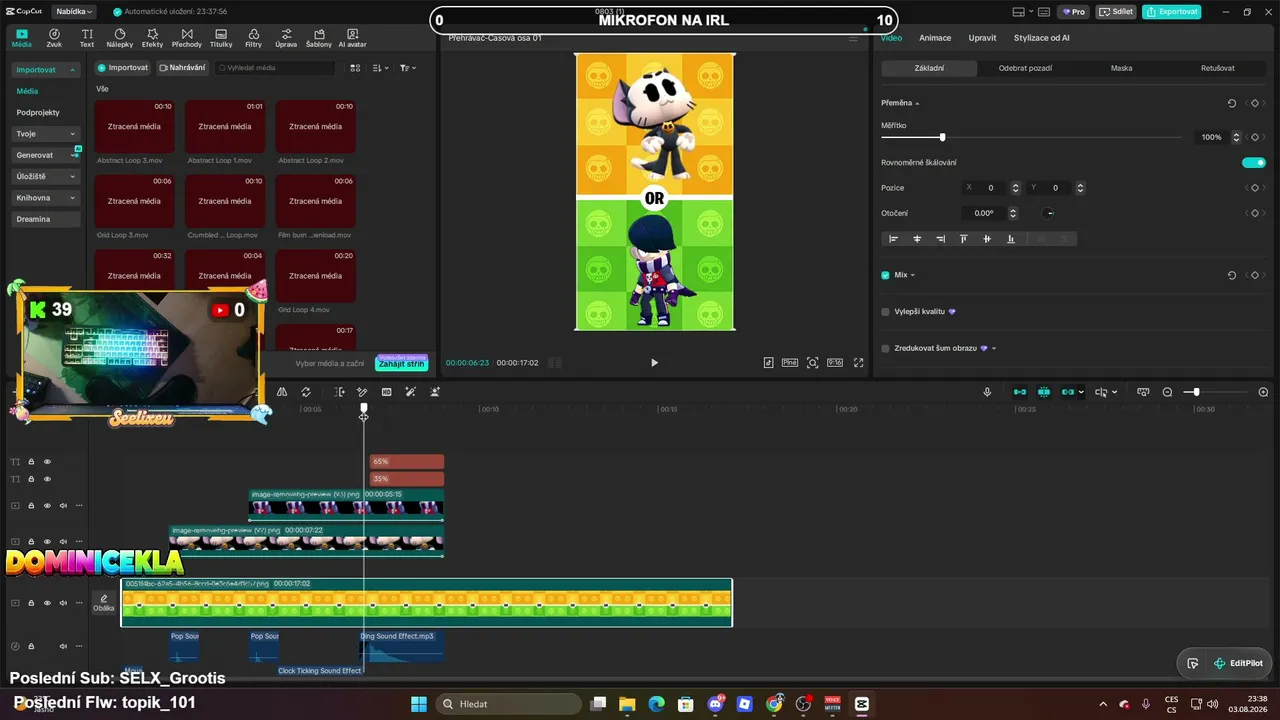Expand the Úložiště sidebar section

[46, 176]
